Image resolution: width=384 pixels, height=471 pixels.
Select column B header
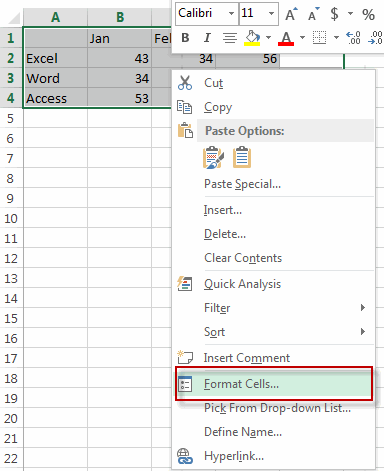pyautogui.click(x=120, y=17)
